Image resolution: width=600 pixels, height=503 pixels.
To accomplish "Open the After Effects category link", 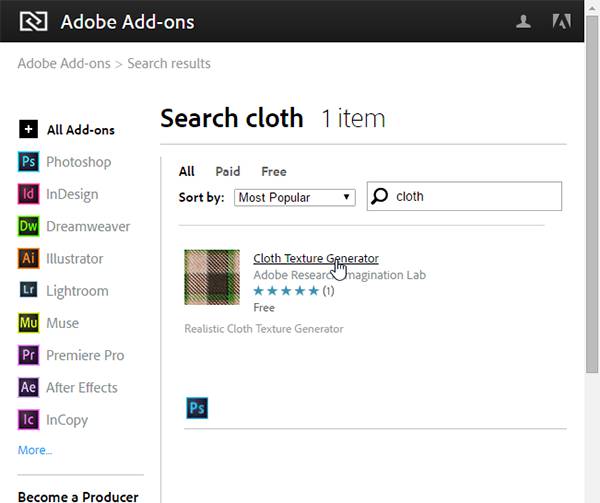I will (x=82, y=387).
